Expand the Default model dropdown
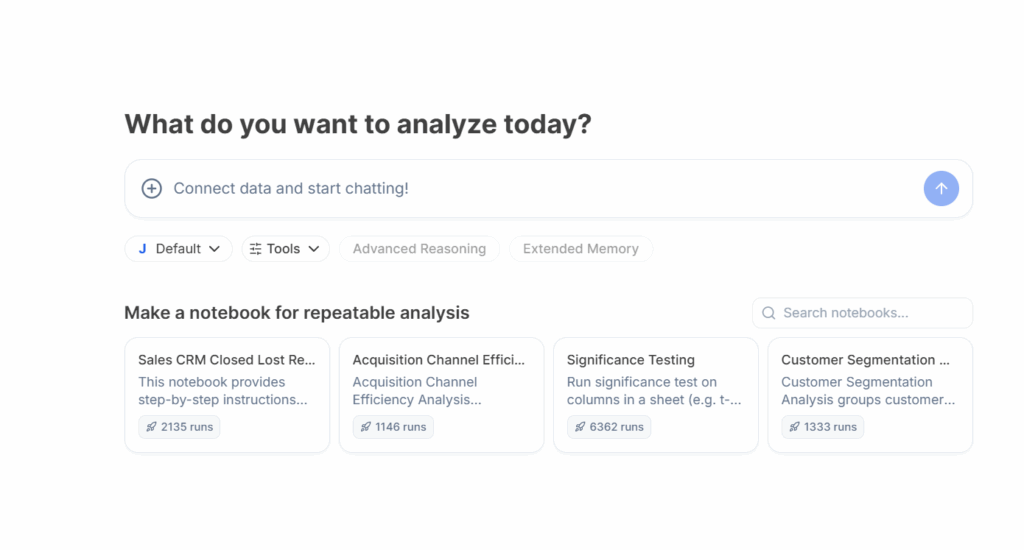 tap(179, 249)
